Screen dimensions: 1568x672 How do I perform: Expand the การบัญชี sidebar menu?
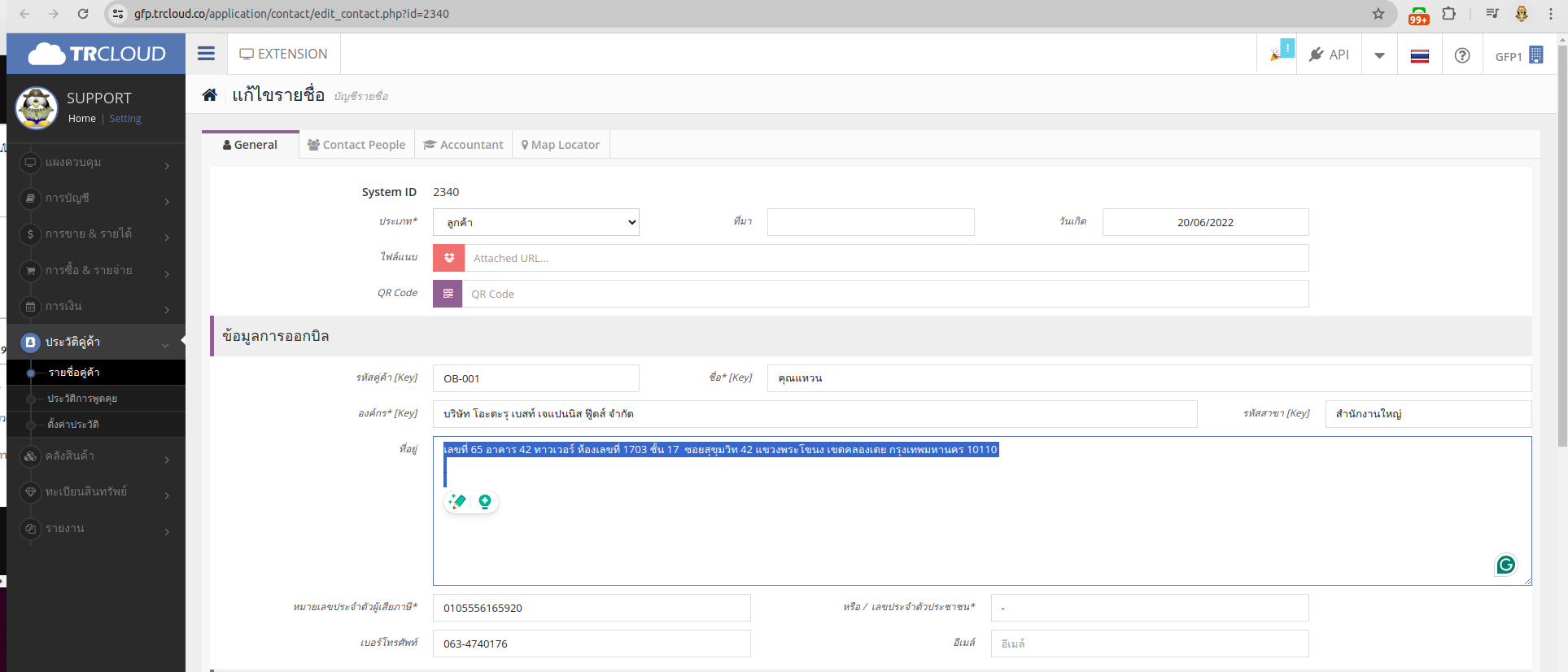click(96, 199)
